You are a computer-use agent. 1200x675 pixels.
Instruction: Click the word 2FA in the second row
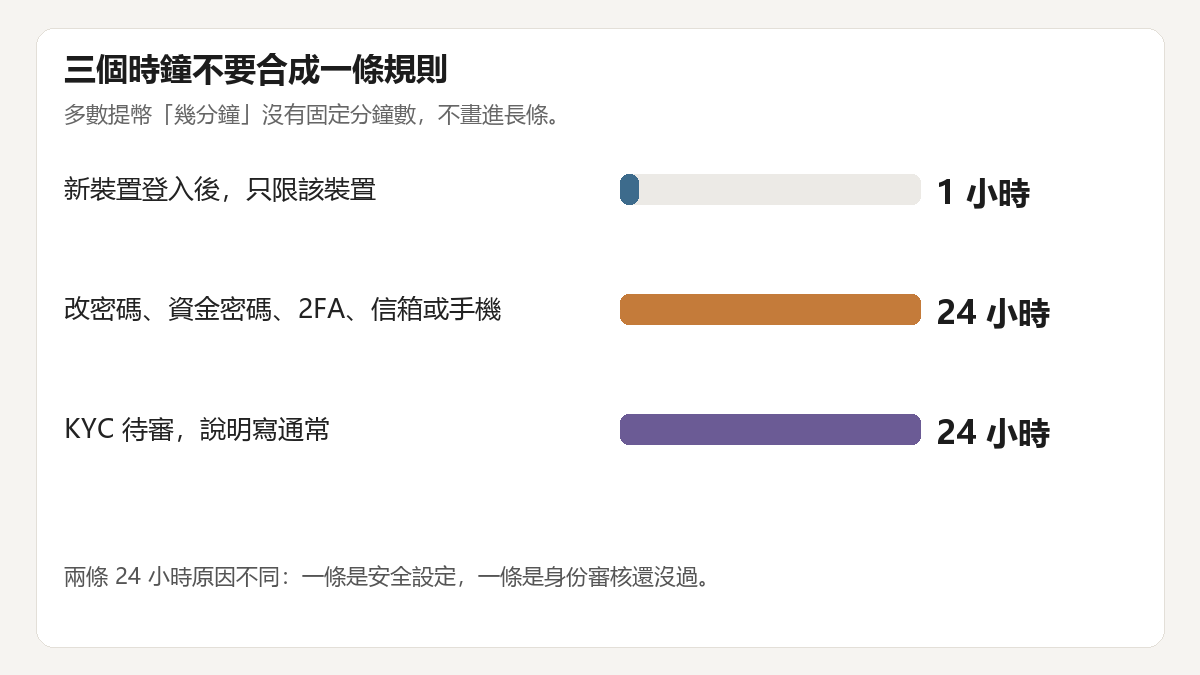(321, 310)
